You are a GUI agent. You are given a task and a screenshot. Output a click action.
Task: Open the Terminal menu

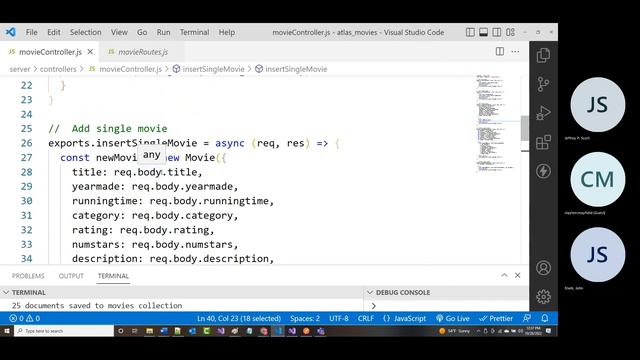coord(194,32)
